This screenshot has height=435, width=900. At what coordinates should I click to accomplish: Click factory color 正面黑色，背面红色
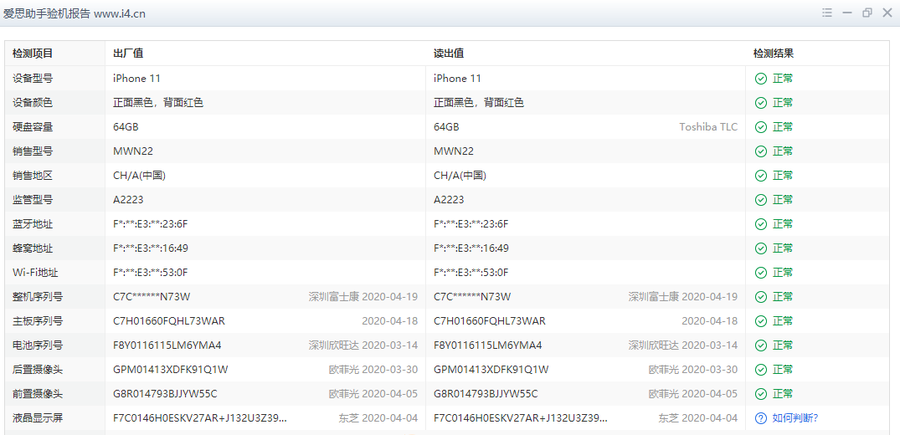point(158,103)
